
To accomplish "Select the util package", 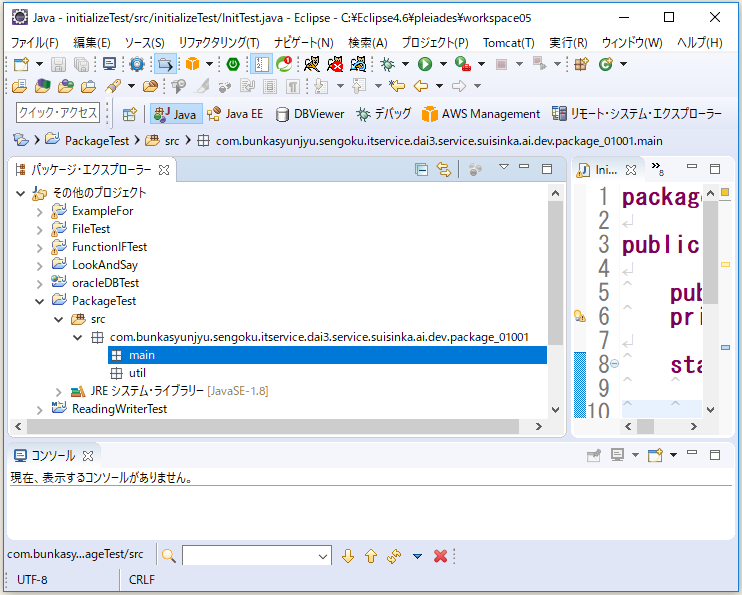I will 137,373.
